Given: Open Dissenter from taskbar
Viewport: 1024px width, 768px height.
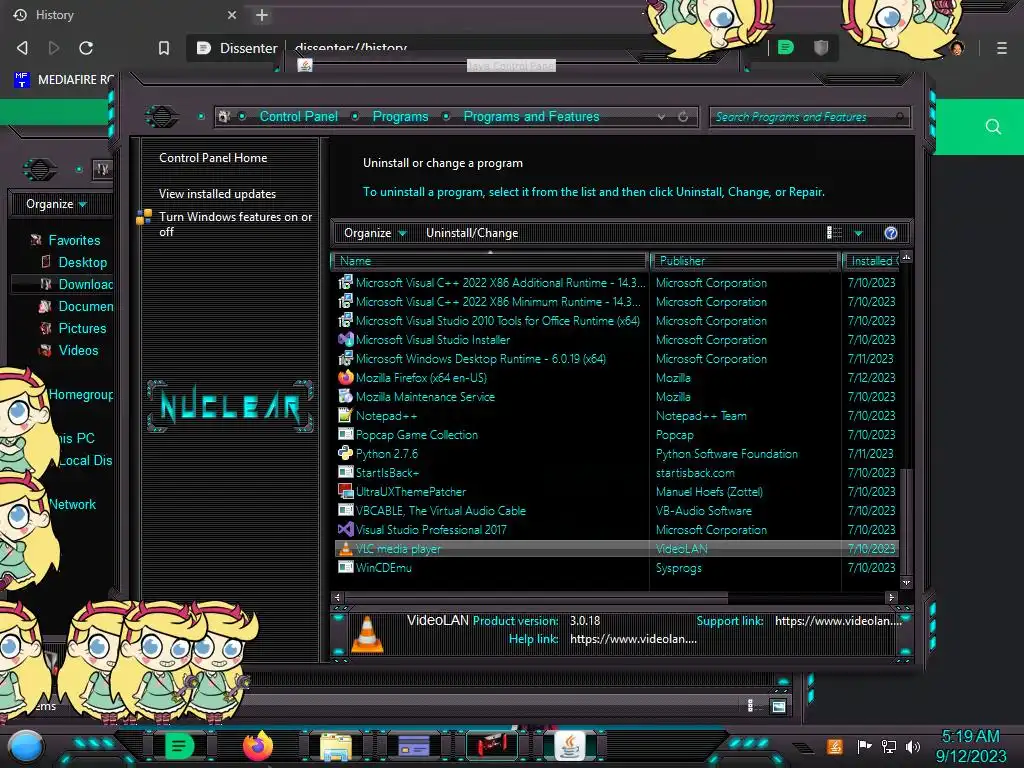Looking at the screenshot, I should tap(179, 746).
